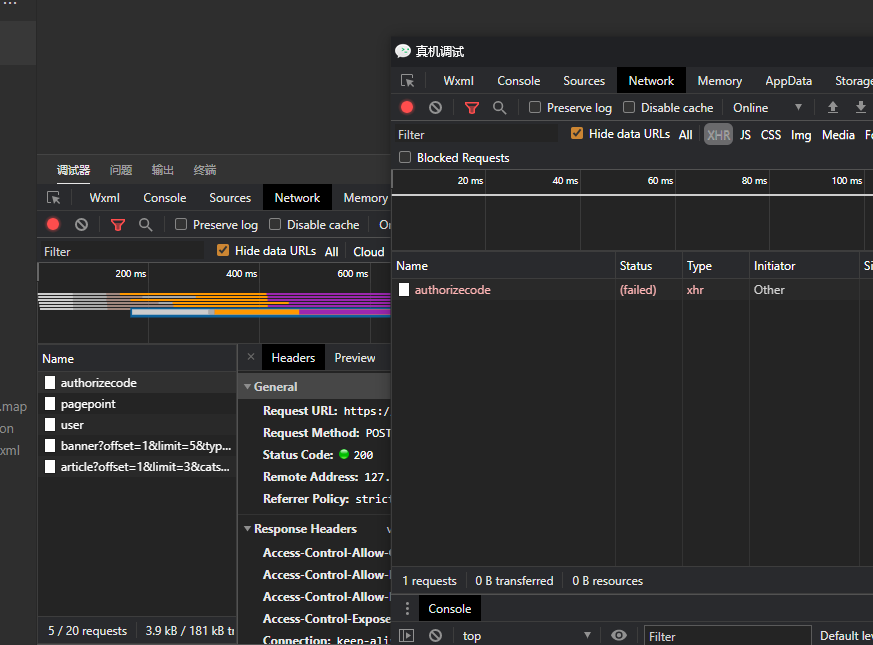This screenshot has width=873, height=645.
Task: Enable Disable cache in left debugger panel
Action: (x=274, y=224)
